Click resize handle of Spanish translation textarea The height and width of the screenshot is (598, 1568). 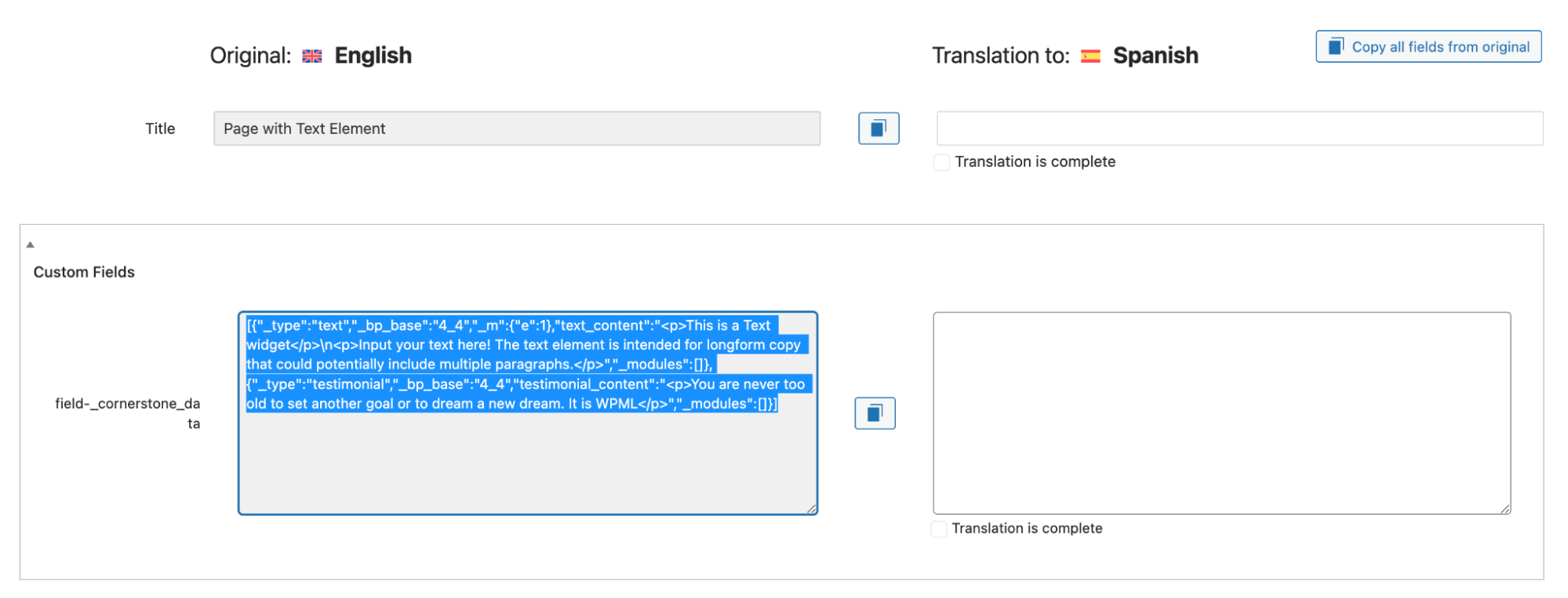coord(1505,509)
